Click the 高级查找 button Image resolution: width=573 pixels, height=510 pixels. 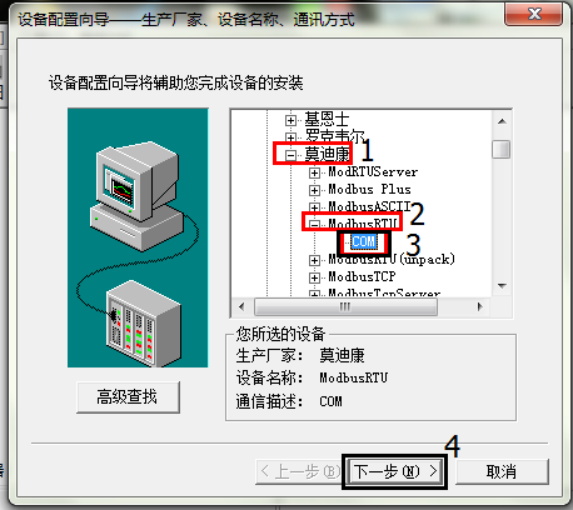coord(128,397)
